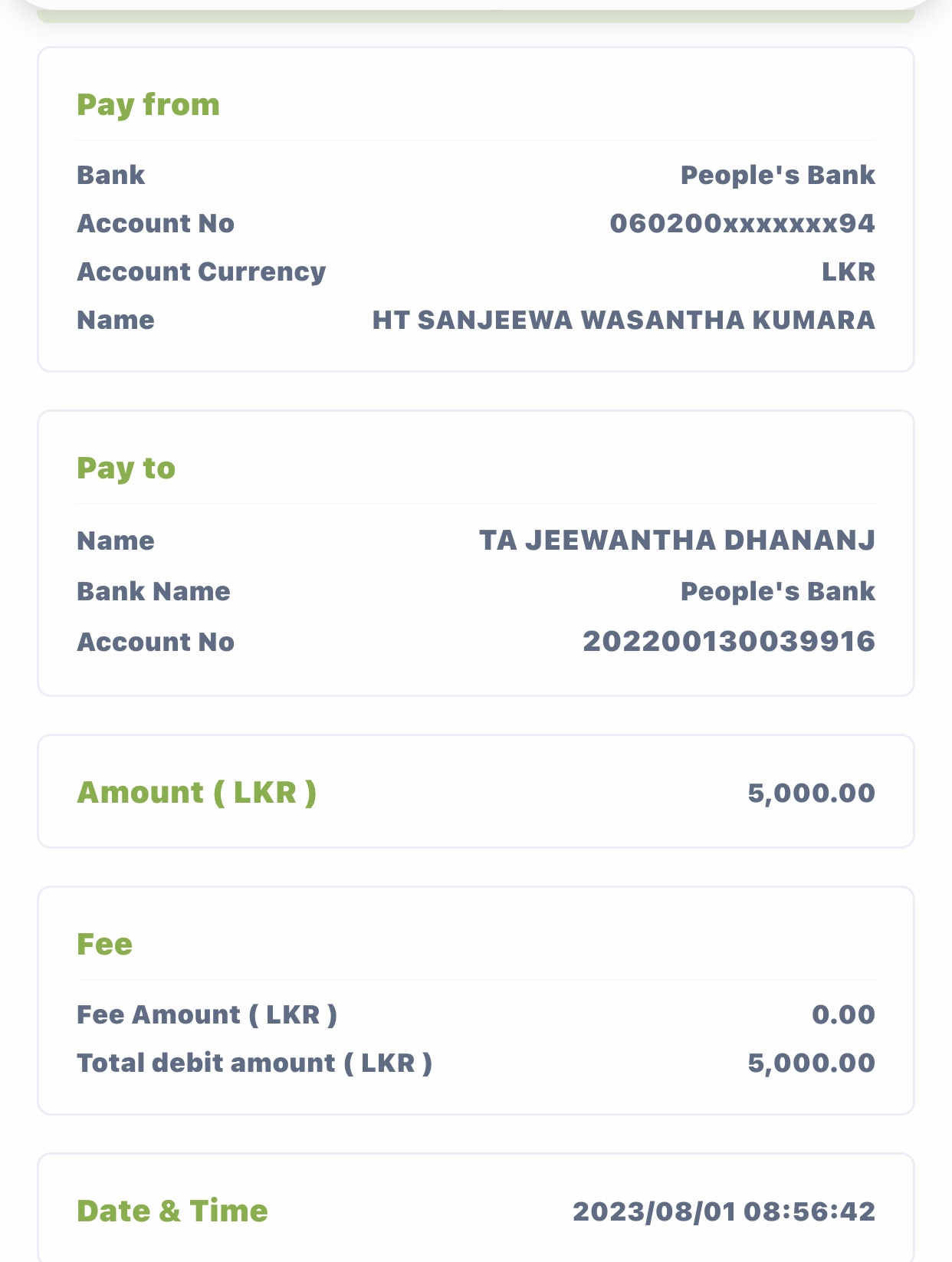
Task: Tap the masked account number 060200xxxxxxx94
Action: pos(742,224)
